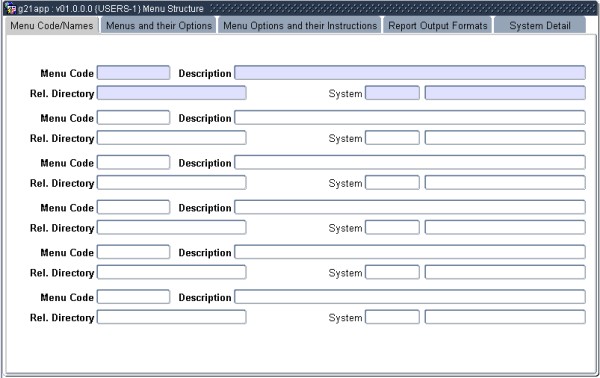Focus the first row Menu Code field
This screenshot has height=378, width=600.
134,73
